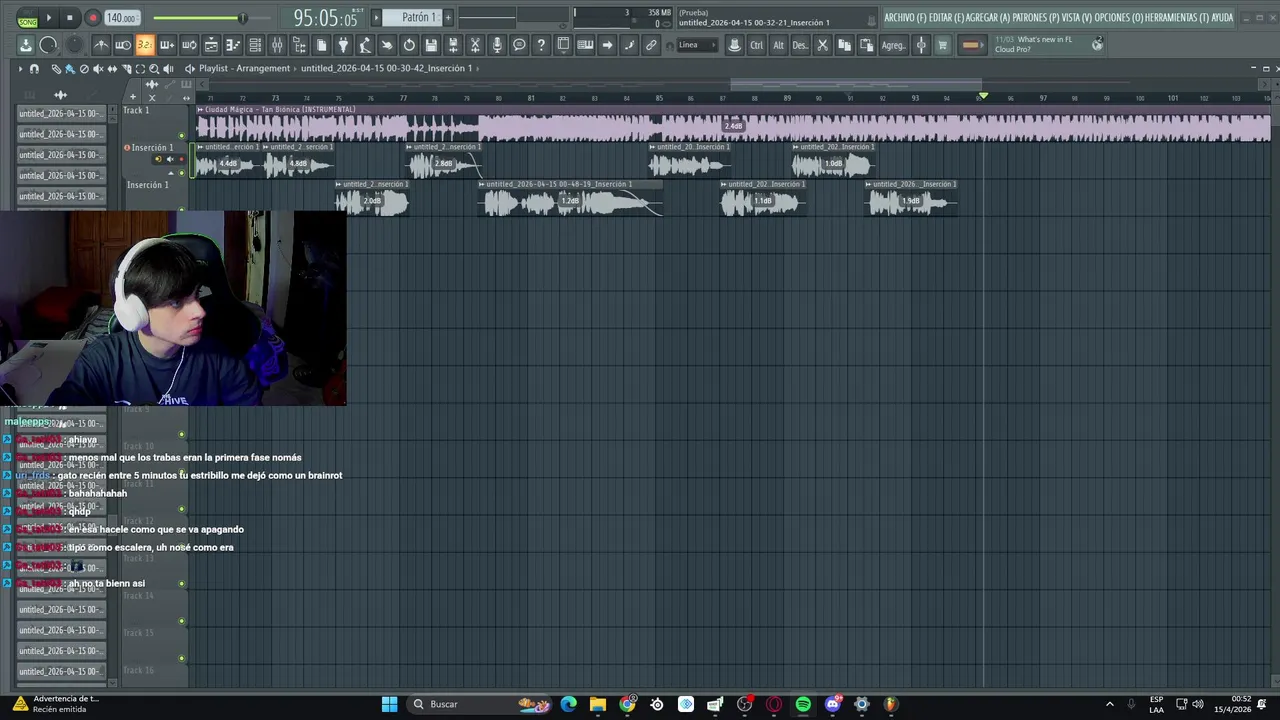Open undo history icon
1280x720 pixels.
click(409, 45)
